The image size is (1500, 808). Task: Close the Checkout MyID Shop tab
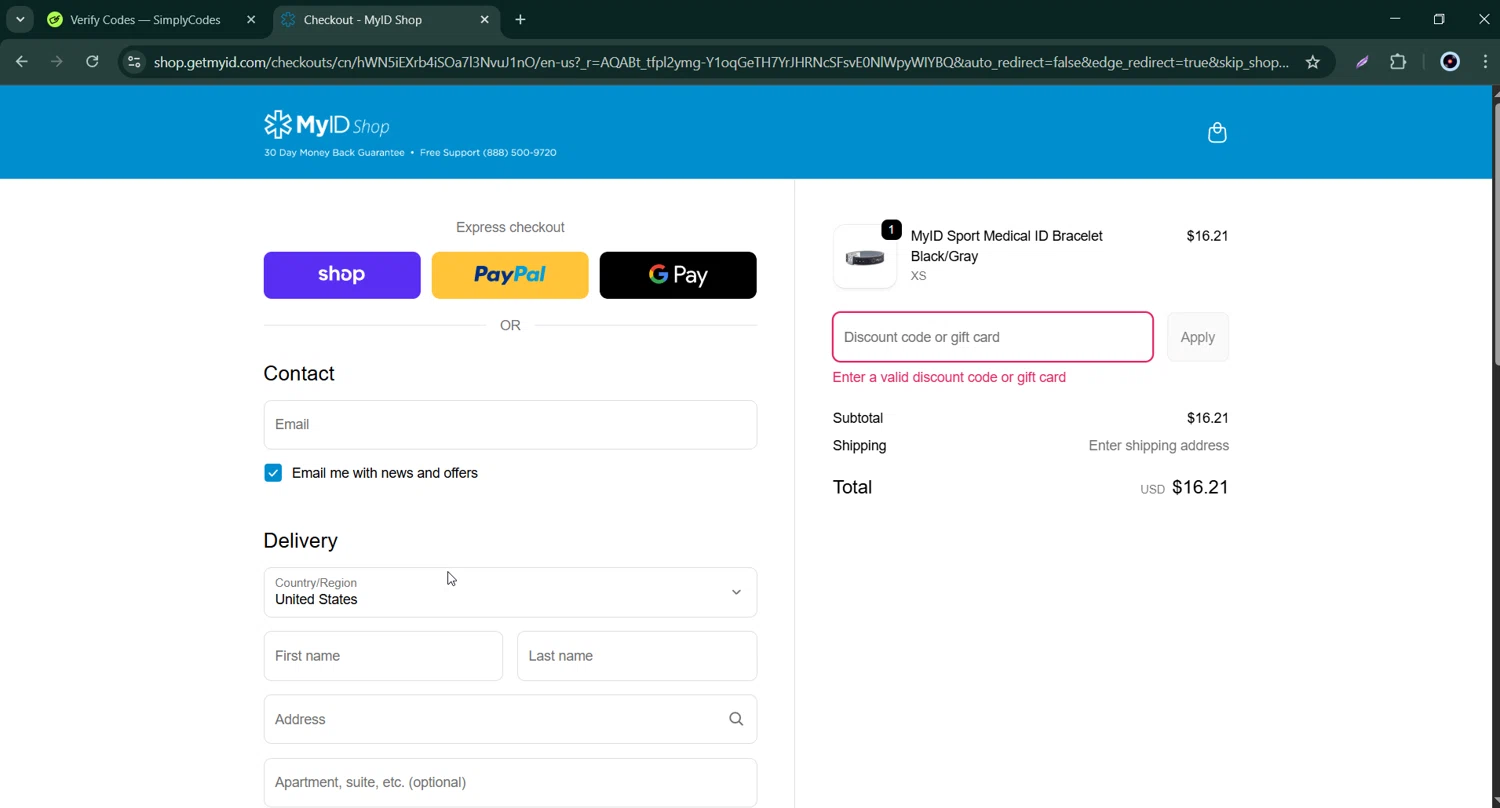coord(485,19)
